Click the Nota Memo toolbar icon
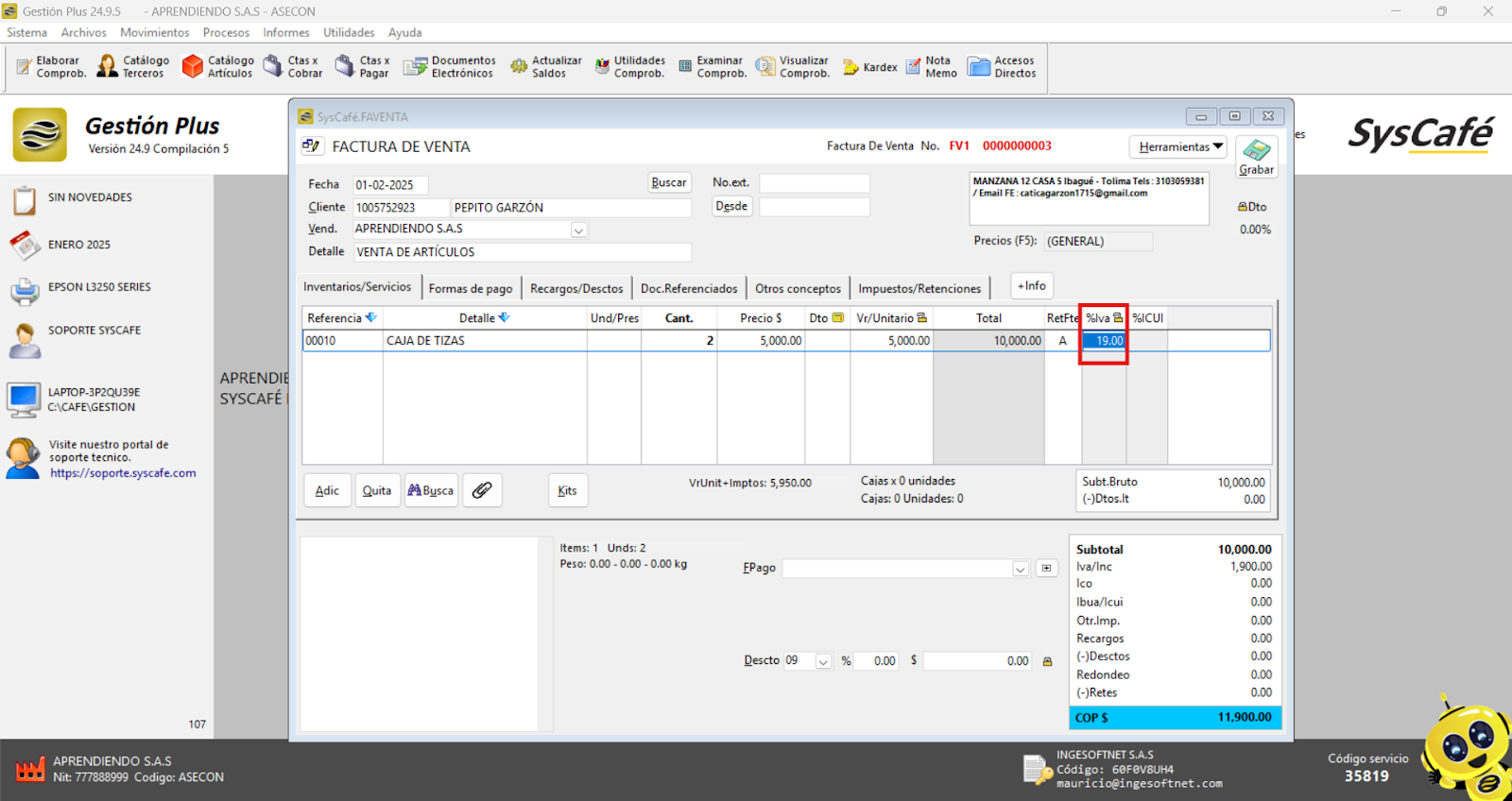Image resolution: width=1512 pixels, height=801 pixels. pos(932,67)
